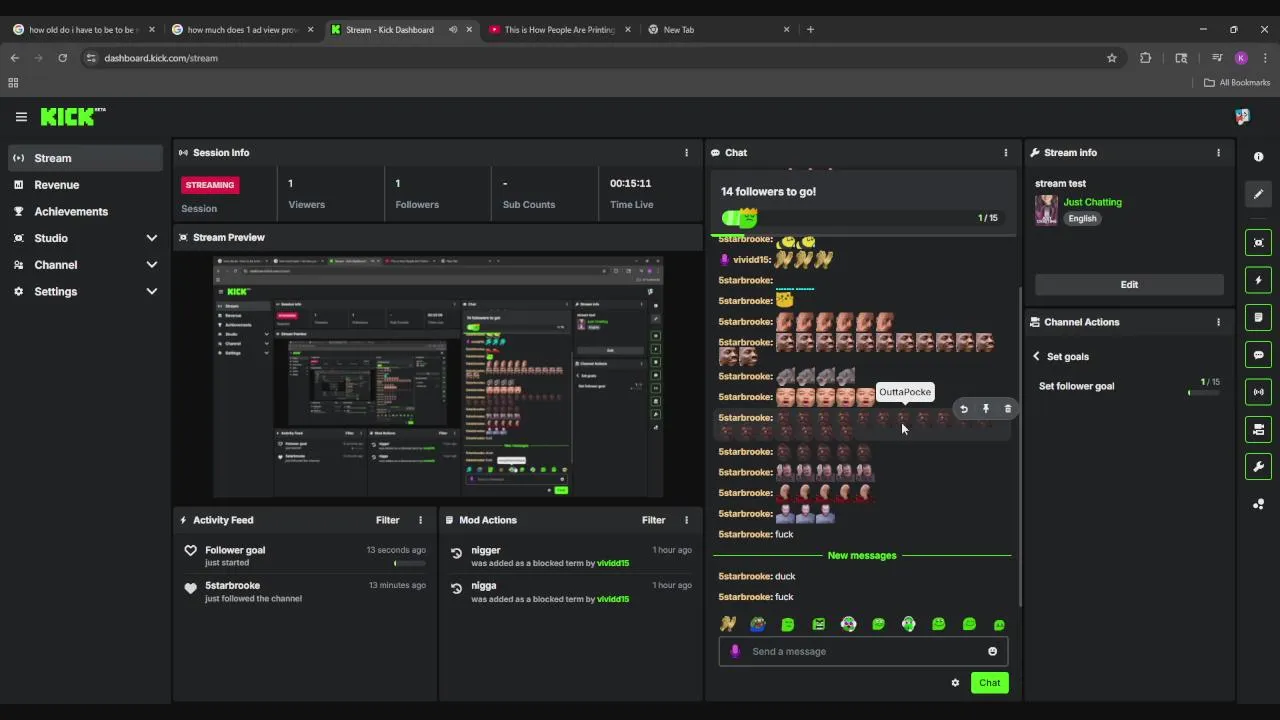The height and width of the screenshot is (720, 1280).
Task: Reload the page in the browser
Action: click(x=62, y=58)
